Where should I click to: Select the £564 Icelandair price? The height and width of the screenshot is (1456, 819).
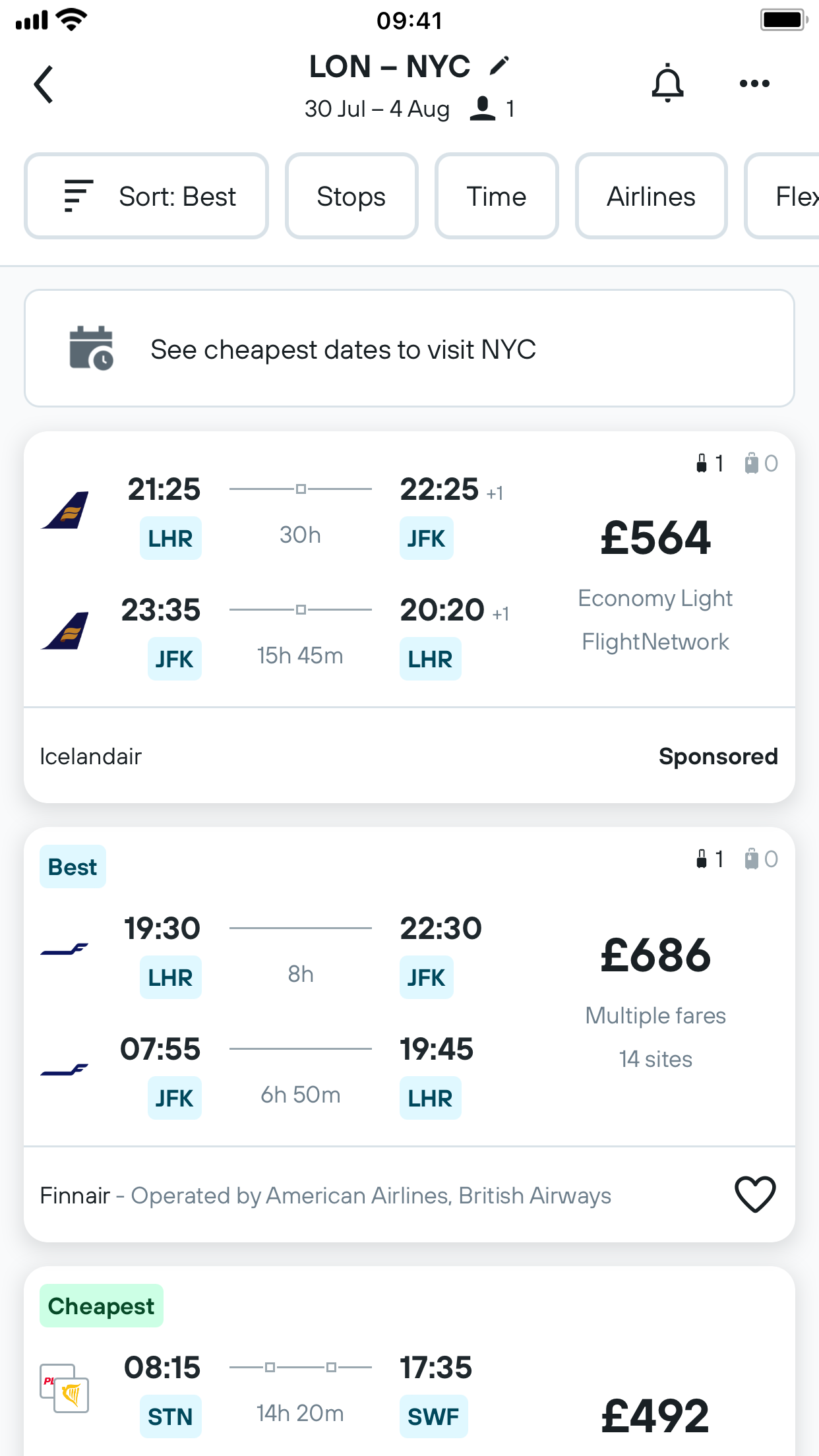point(655,538)
